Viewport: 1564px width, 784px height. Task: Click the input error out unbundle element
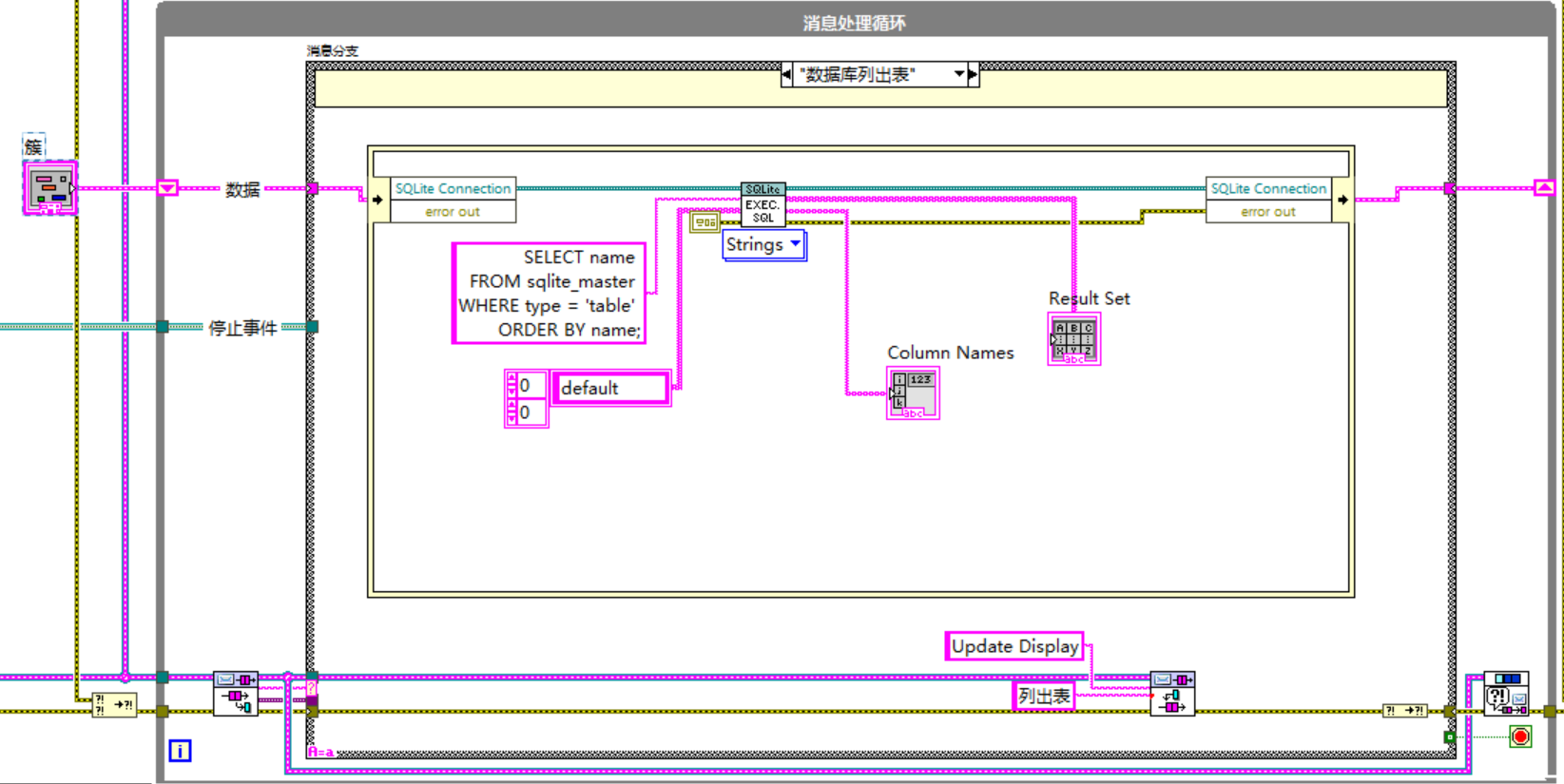click(454, 212)
